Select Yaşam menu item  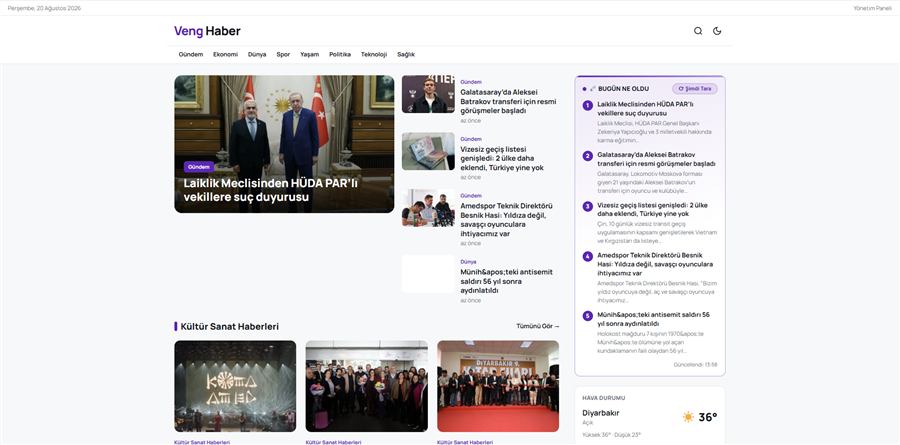pyautogui.click(x=309, y=55)
